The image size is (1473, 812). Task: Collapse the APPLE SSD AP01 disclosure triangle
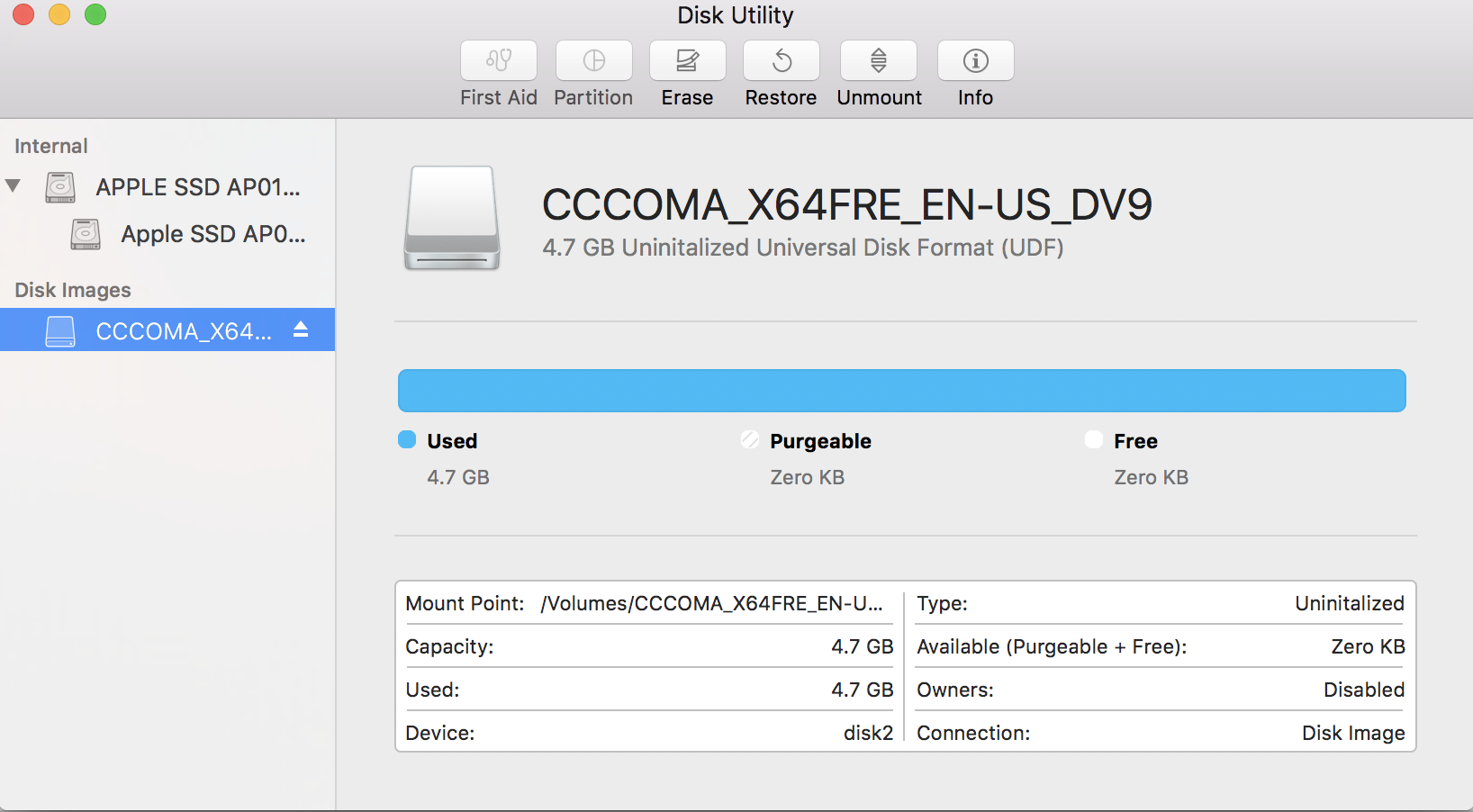pyautogui.click(x=14, y=186)
